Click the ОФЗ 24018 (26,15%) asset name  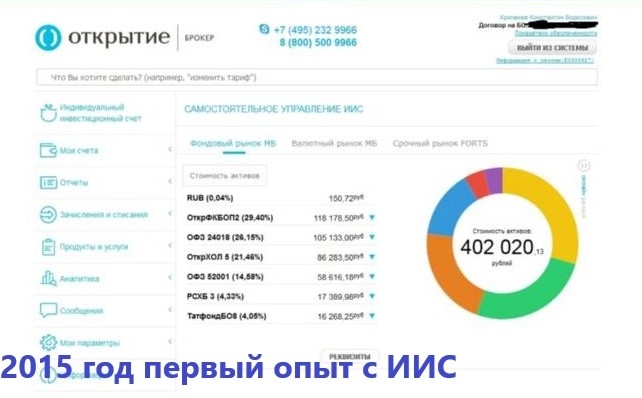pyautogui.click(x=225, y=237)
